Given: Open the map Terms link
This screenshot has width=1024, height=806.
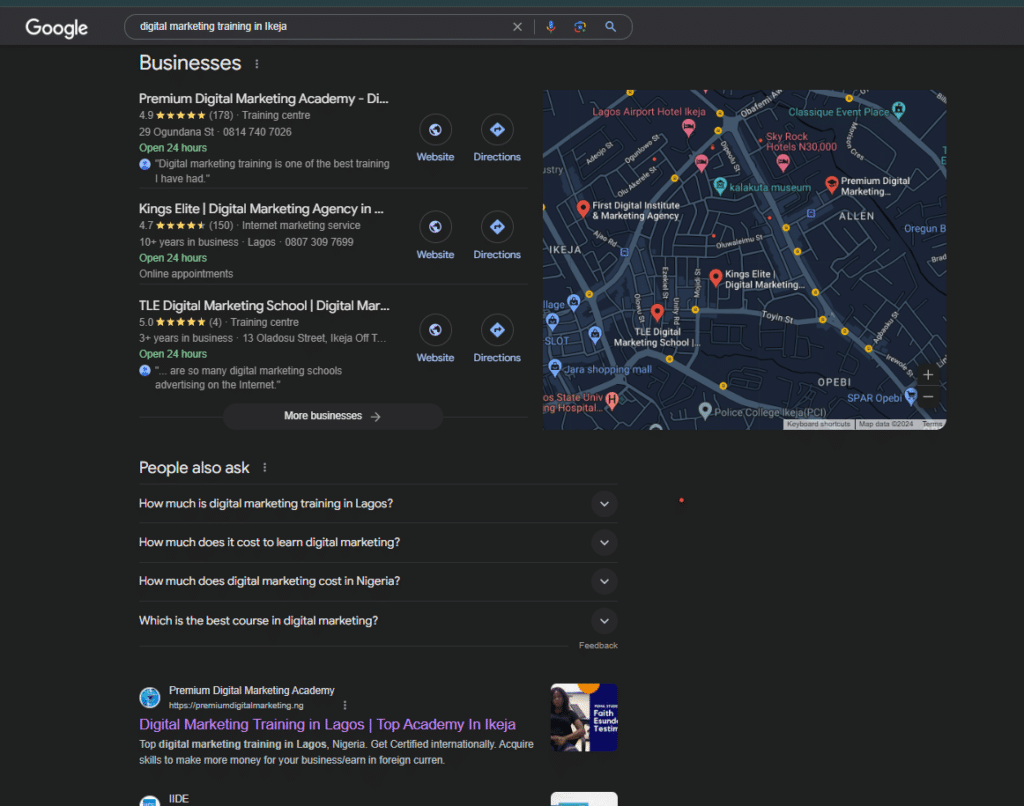Looking at the screenshot, I should coord(932,424).
